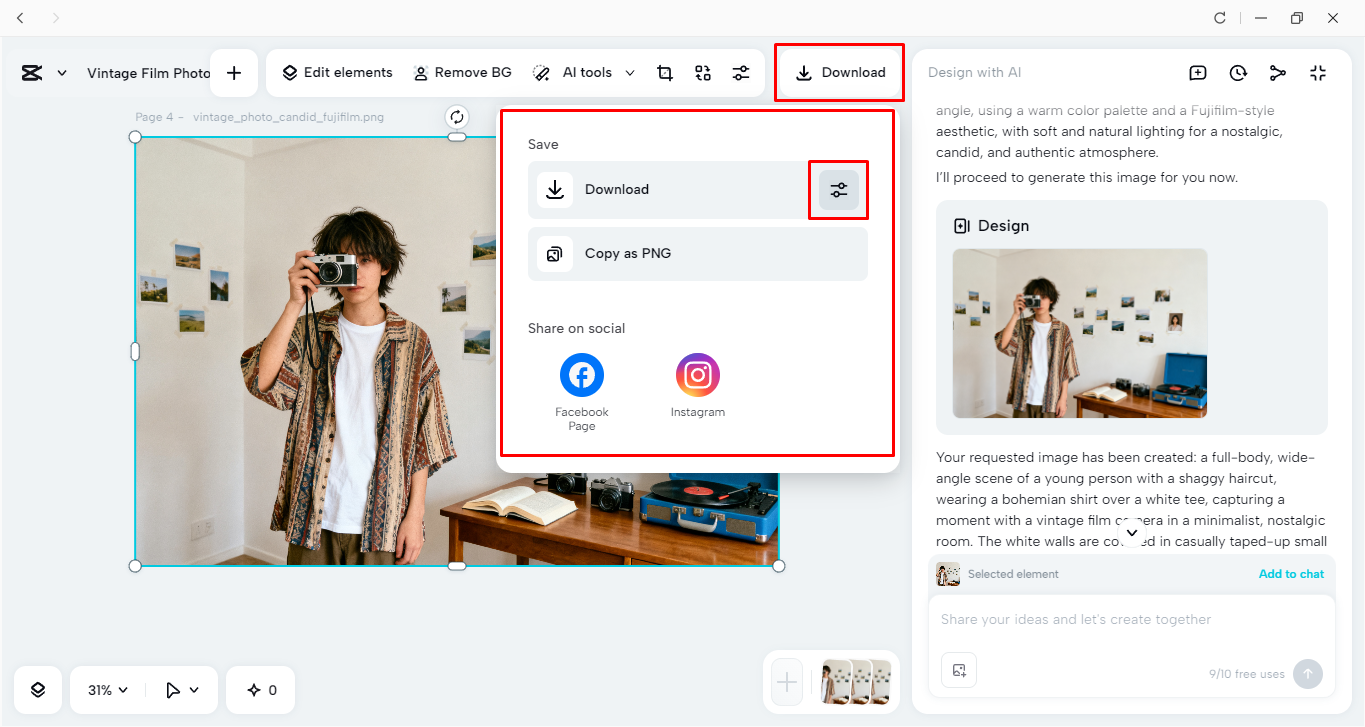Click the rotate icon above the canvas
The width and height of the screenshot is (1365, 727).
pos(457,116)
